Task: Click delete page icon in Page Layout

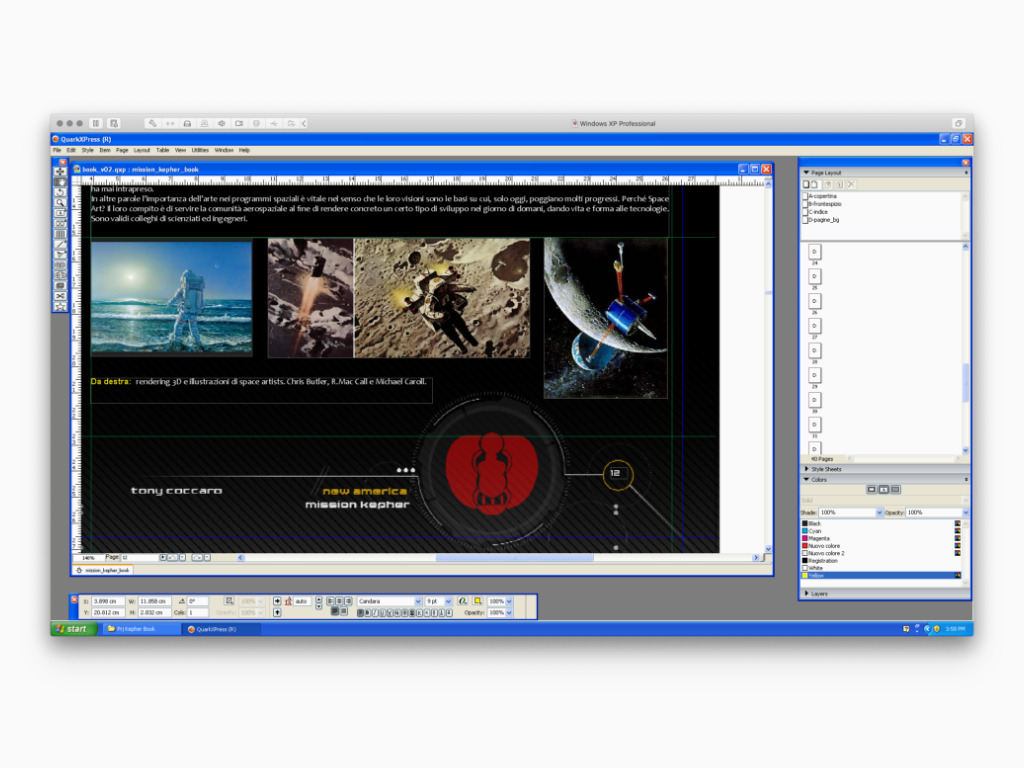Action: click(x=851, y=185)
